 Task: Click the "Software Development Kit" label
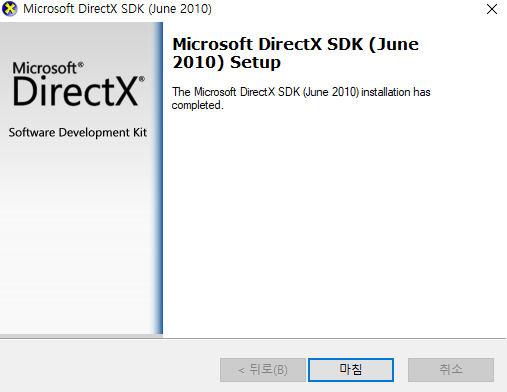[x=78, y=132]
